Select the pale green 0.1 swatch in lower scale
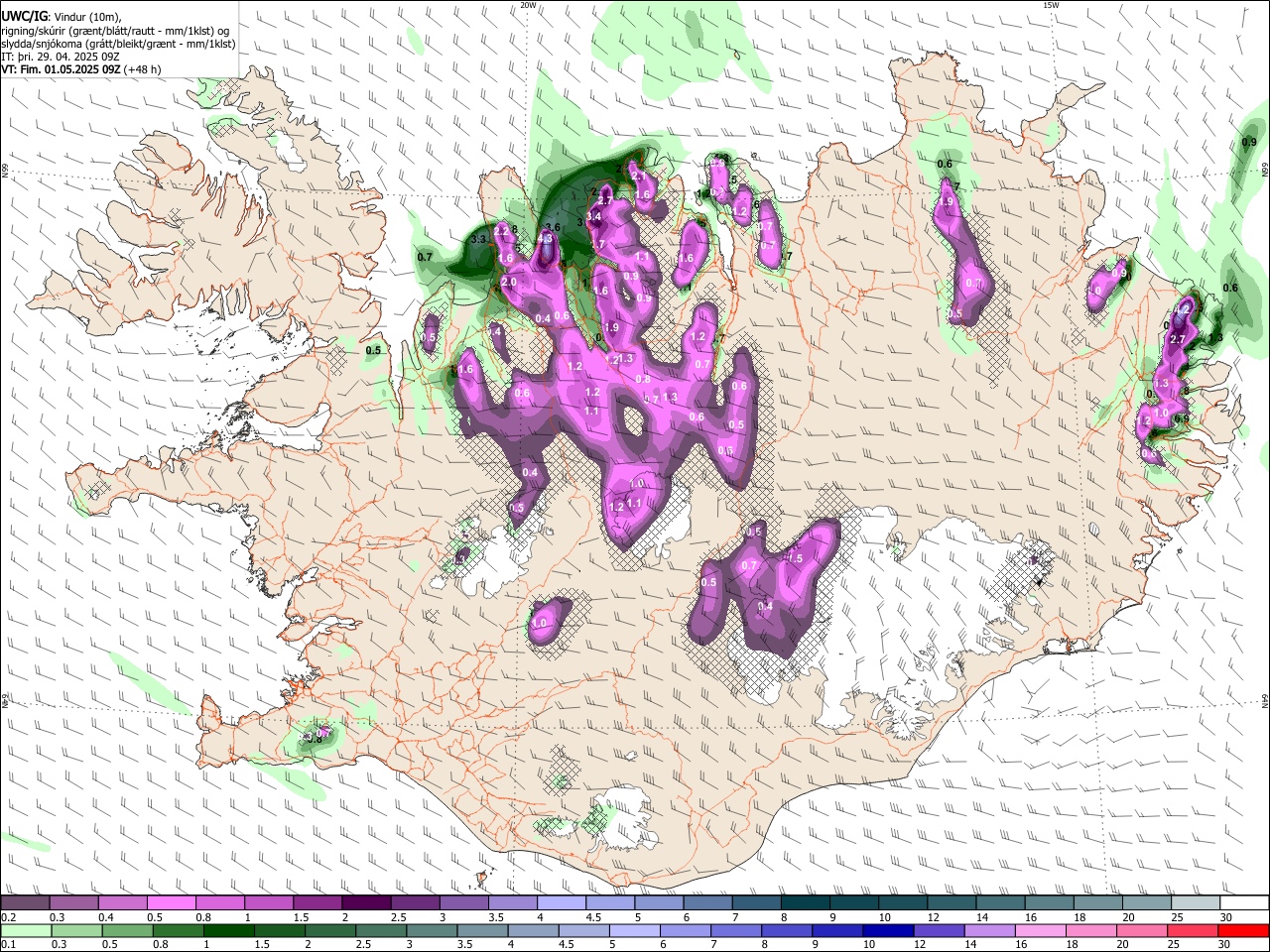This screenshot has height=952, width=1270. tap(26, 930)
